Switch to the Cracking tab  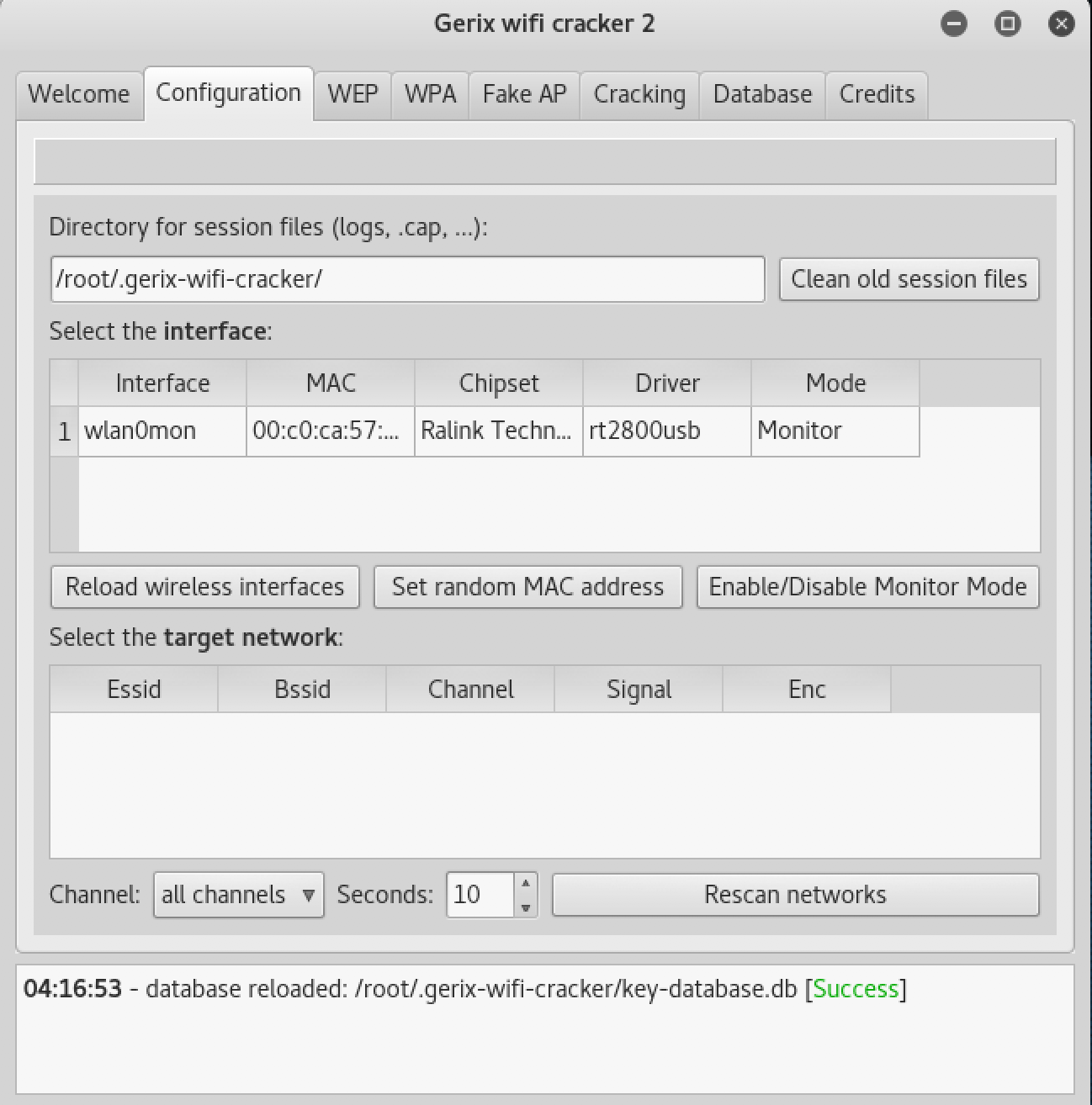[639, 94]
